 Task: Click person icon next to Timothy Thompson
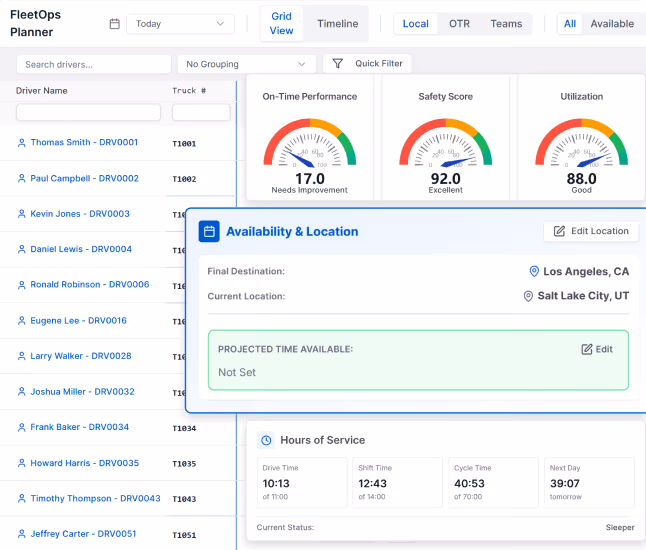(x=21, y=499)
